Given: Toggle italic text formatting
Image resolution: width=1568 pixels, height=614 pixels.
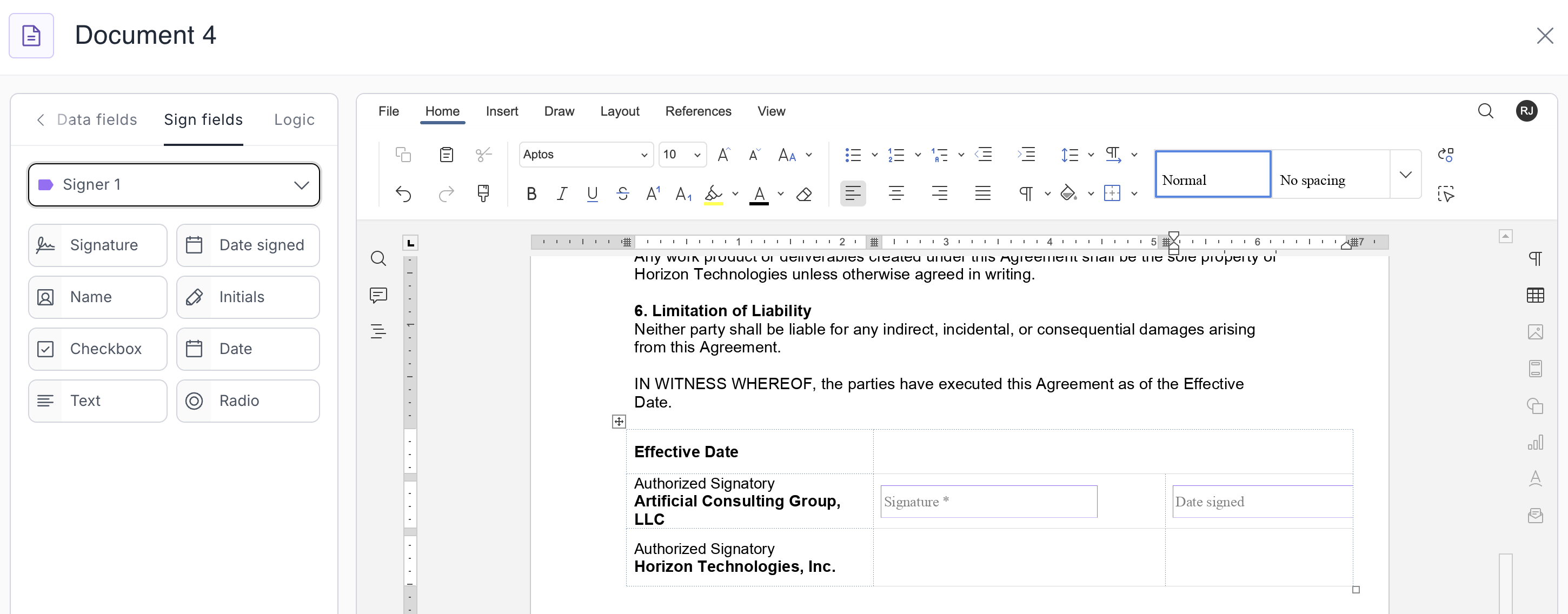Looking at the screenshot, I should pos(561,193).
